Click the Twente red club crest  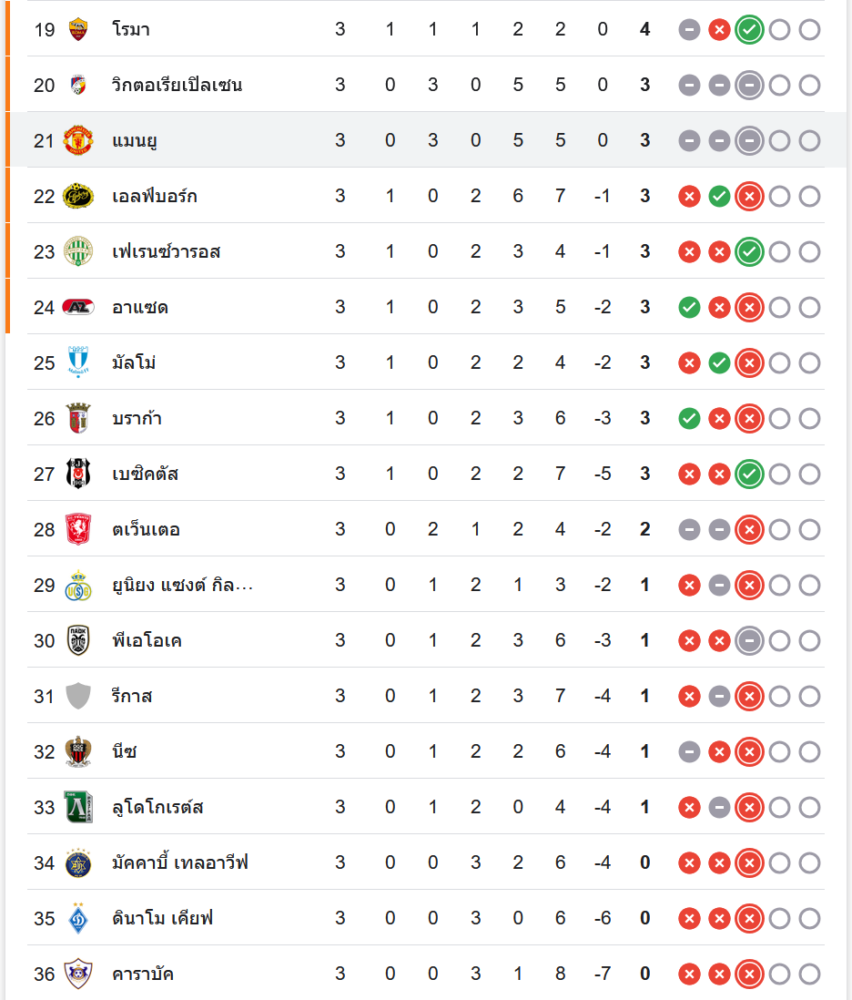[78, 529]
